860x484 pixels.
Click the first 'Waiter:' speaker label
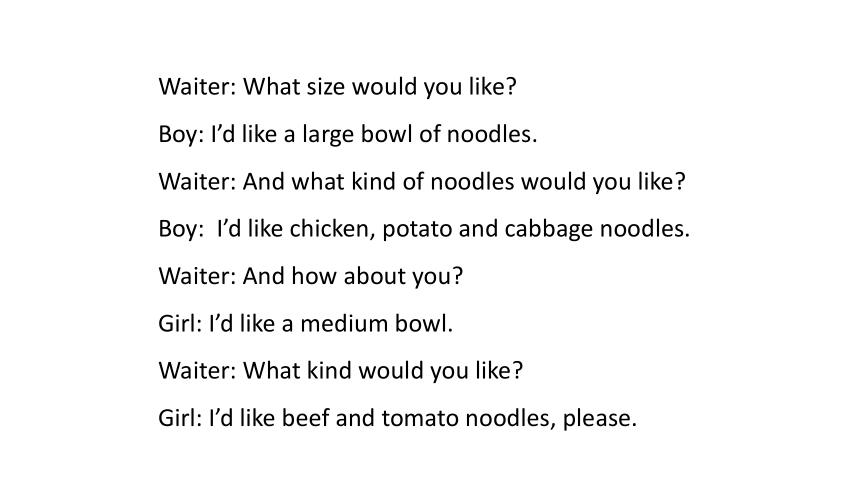pos(197,87)
